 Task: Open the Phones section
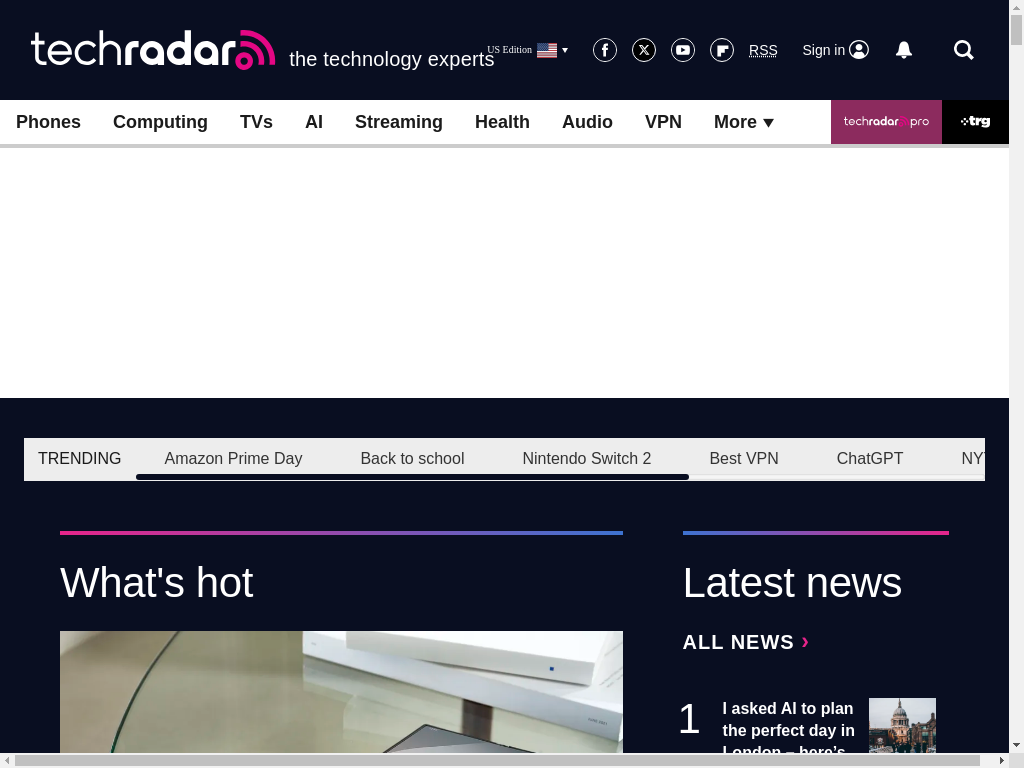click(48, 122)
